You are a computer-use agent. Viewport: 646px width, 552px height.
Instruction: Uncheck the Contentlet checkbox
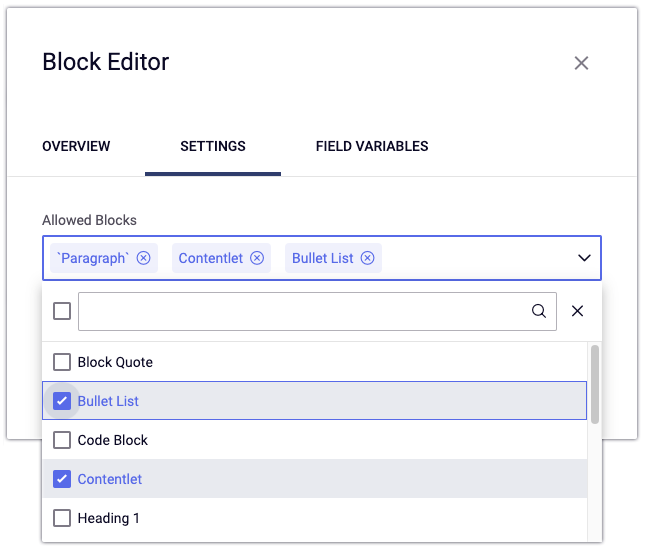(x=62, y=479)
